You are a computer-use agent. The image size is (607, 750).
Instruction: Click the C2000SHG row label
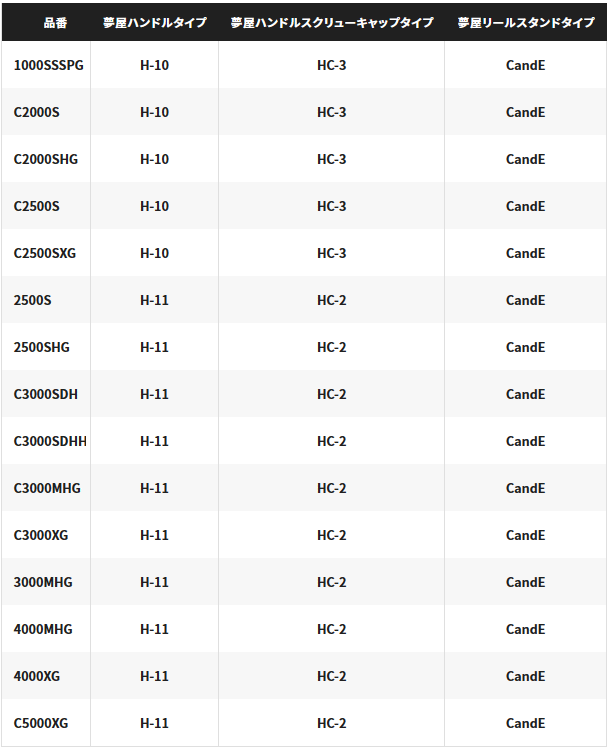(x=46, y=159)
